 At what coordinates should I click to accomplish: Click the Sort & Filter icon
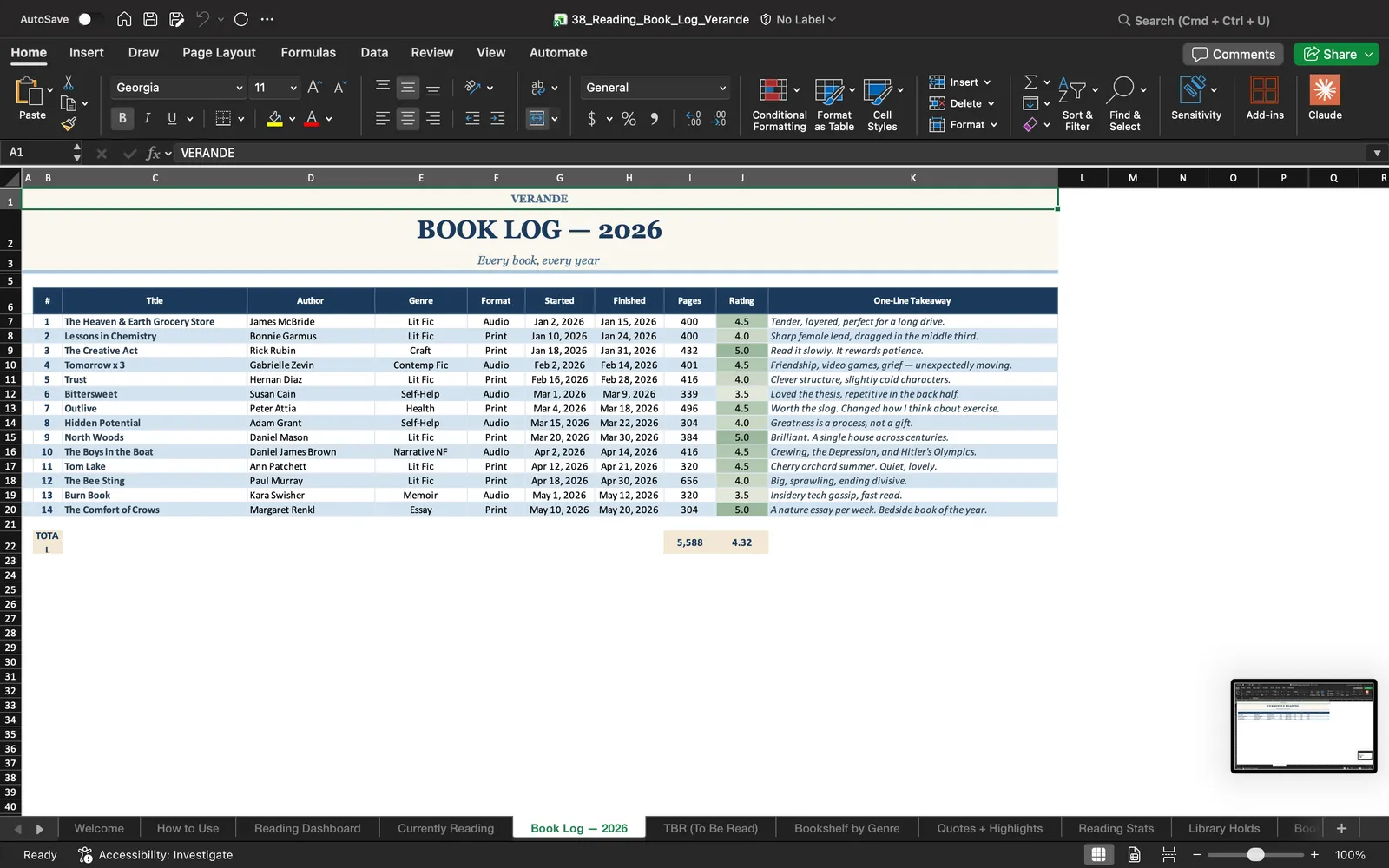[1072, 89]
